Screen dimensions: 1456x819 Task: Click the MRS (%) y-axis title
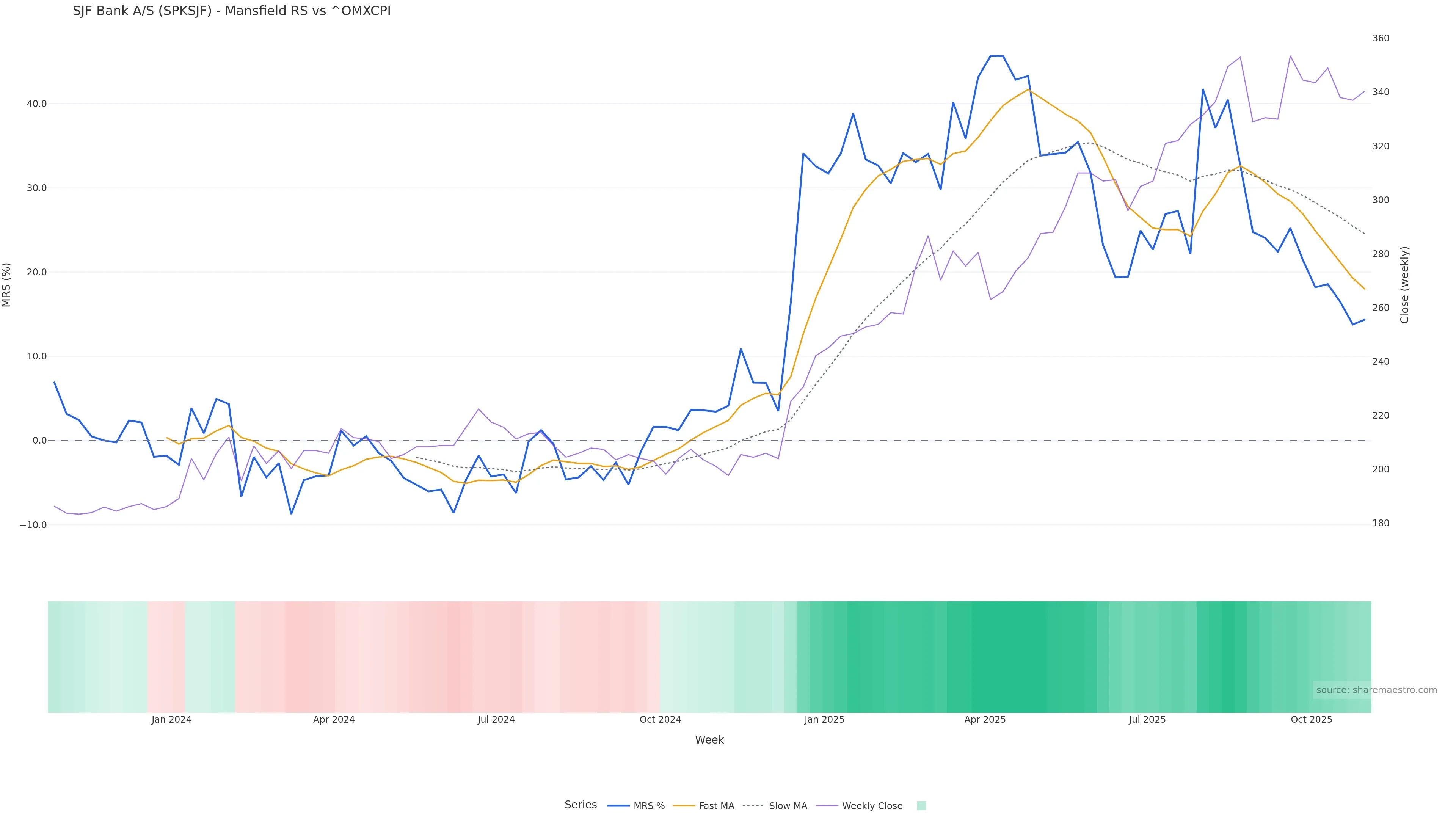[x=7, y=285]
